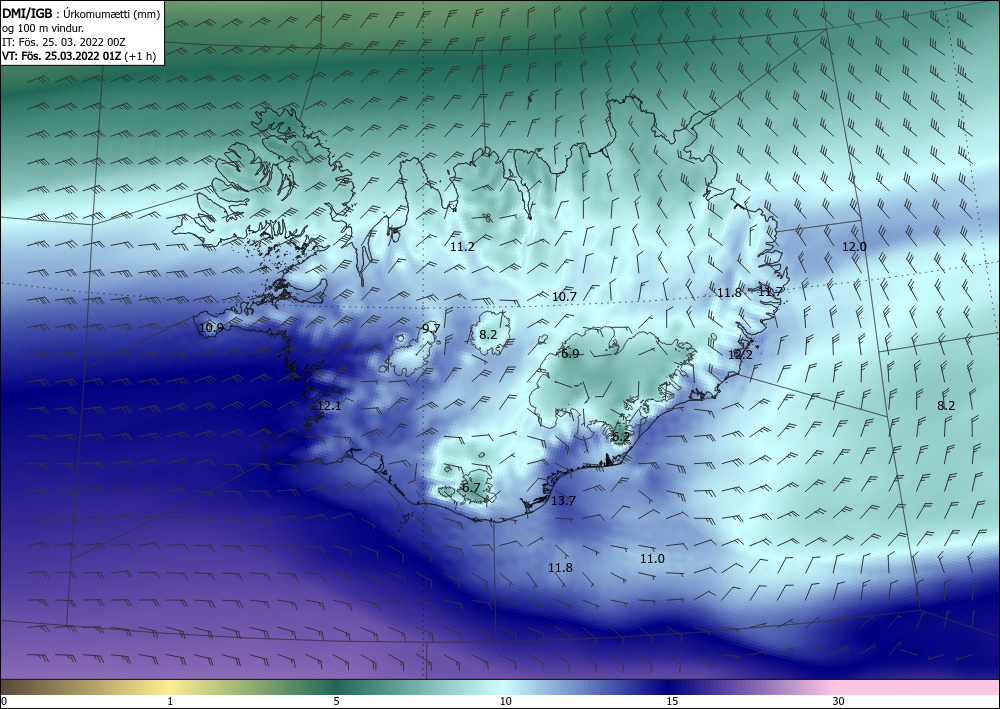Click the 11.0 value over the sea
This screenshot has width=1000, height=709.
(652, 559)
